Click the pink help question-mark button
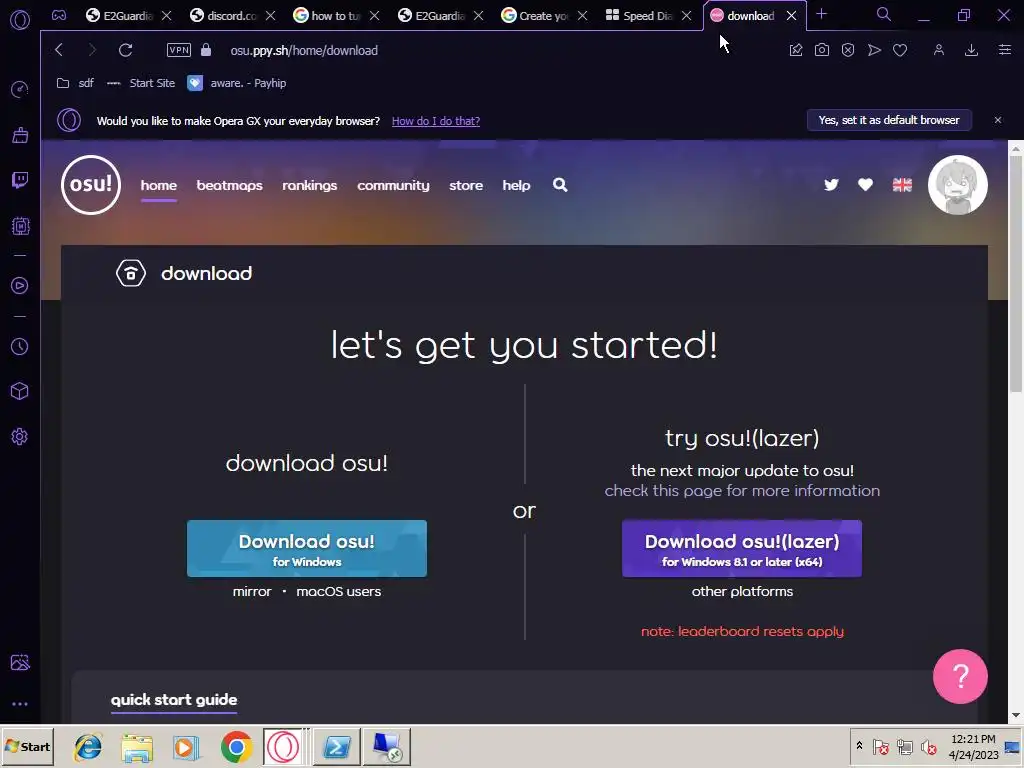The width and height of the screenshot is (1024, 768). [x=960, y=676]
